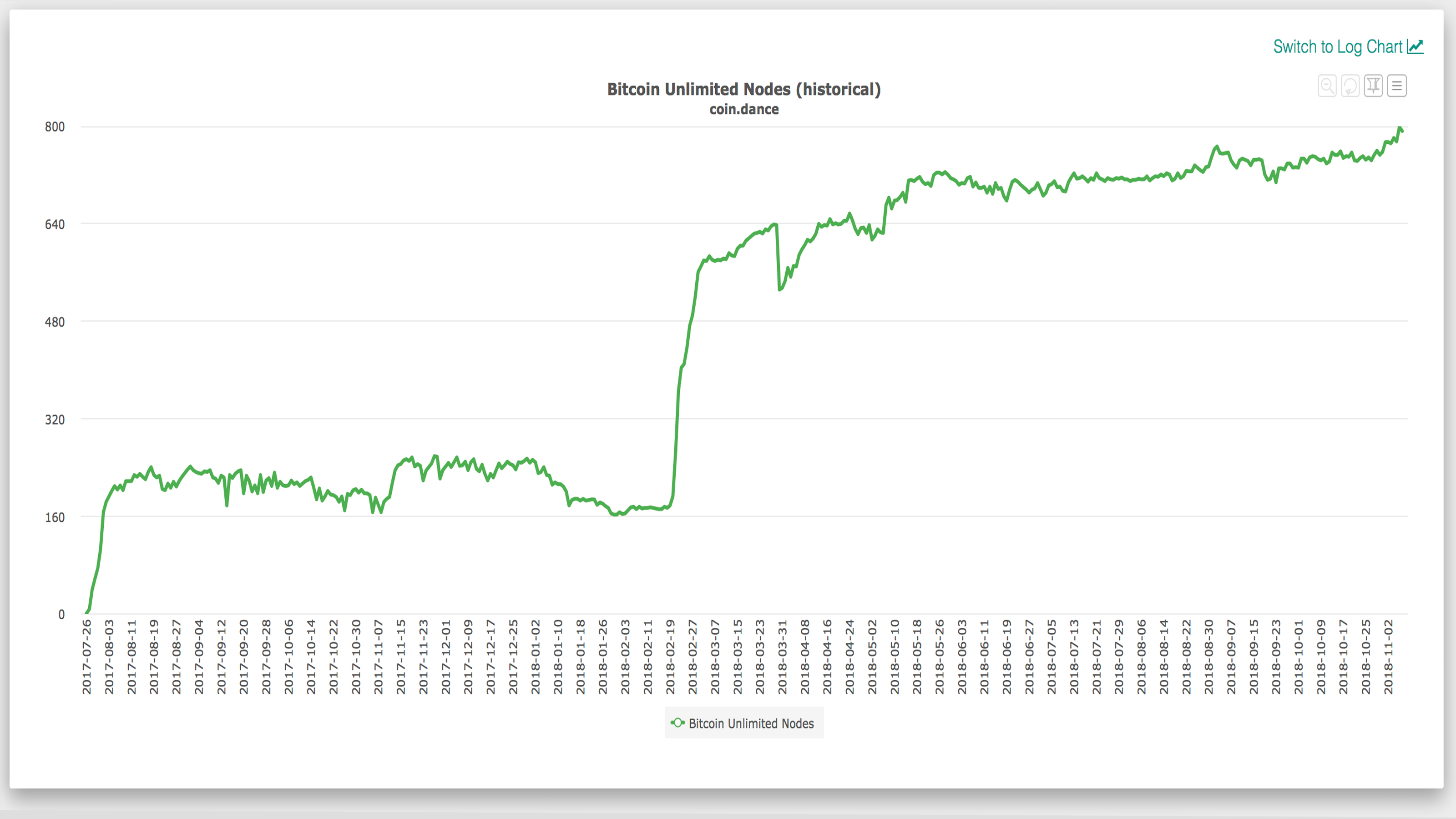
Task: Click the 2018-08-22 x-axis date label
Action: pyautogui.click(x=1186, y=657)
